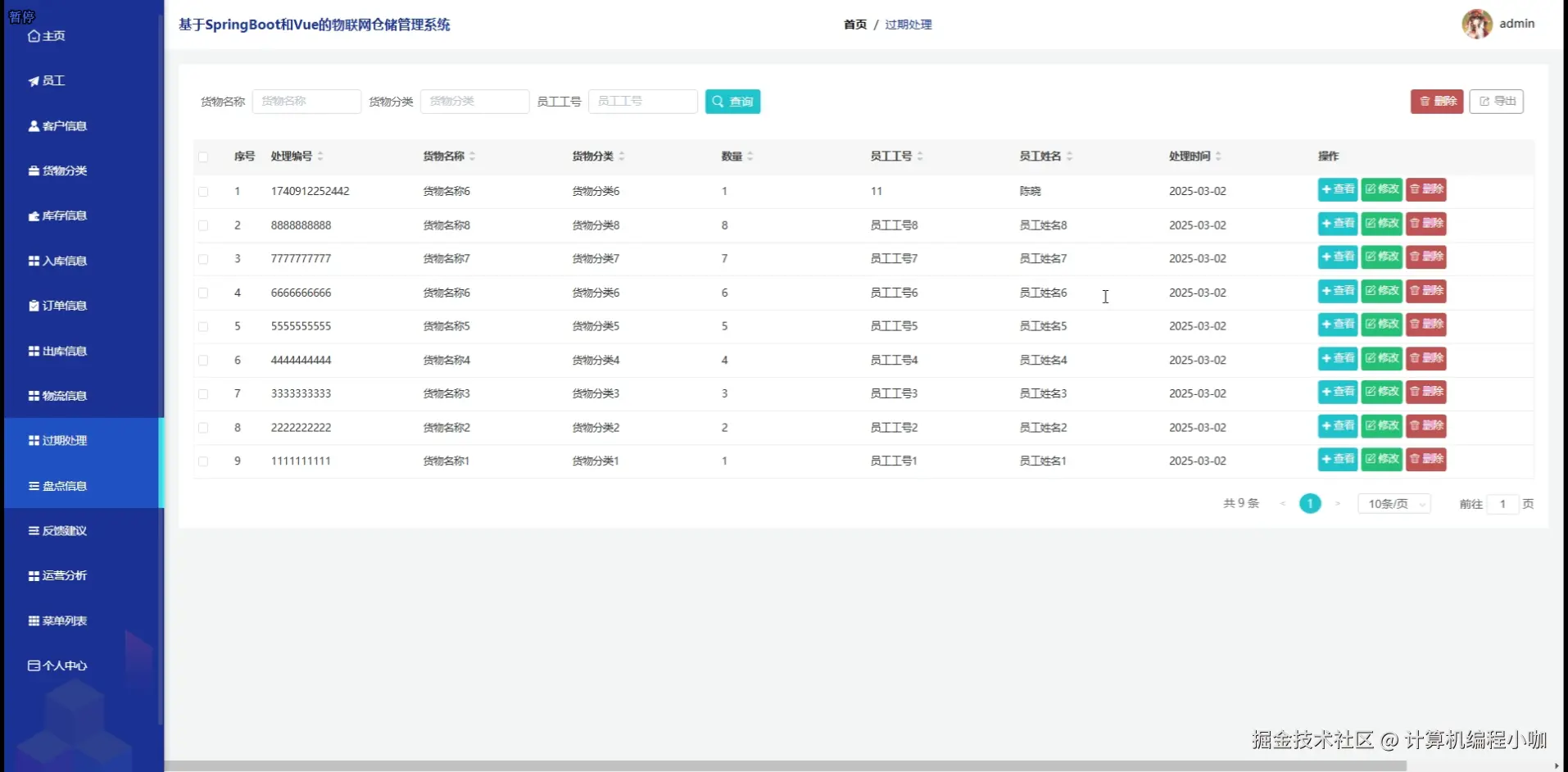Open the 盘点信息 menu item

coord(82,486)
